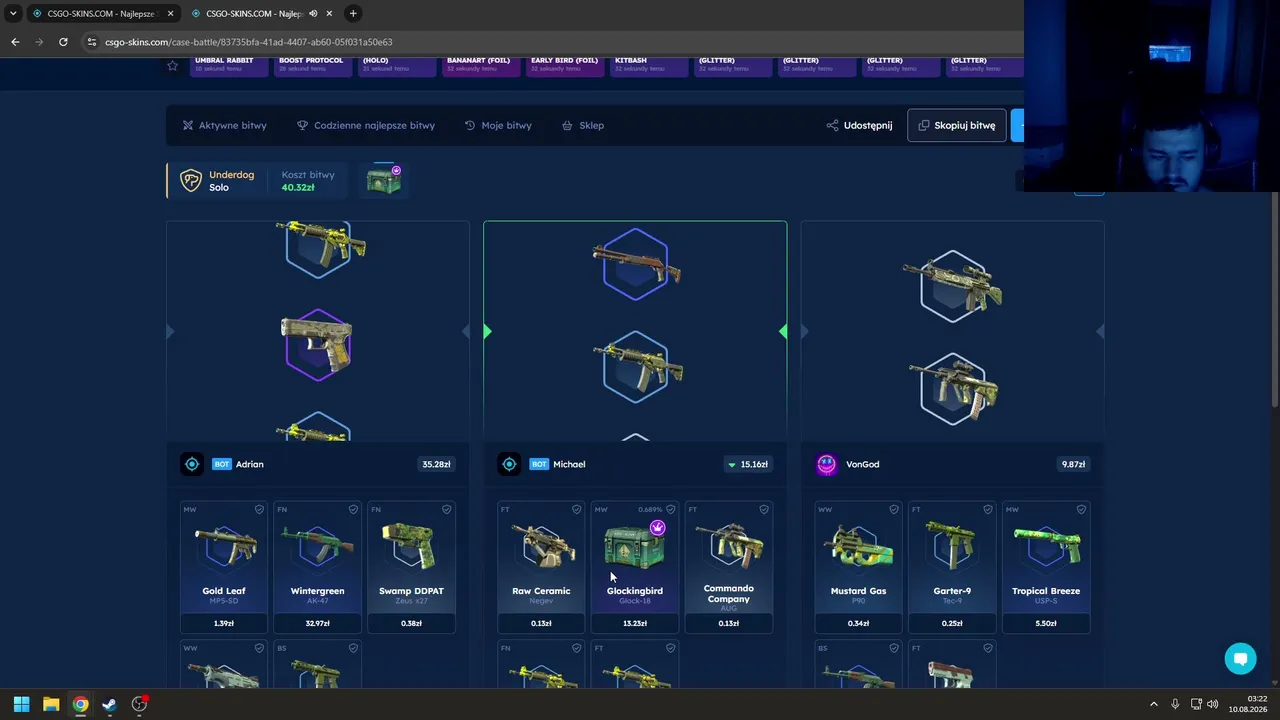Click shield verify icon on Swamp DDPAT card
Viewport: 1280px width, 720px height.
pos(446,510)
